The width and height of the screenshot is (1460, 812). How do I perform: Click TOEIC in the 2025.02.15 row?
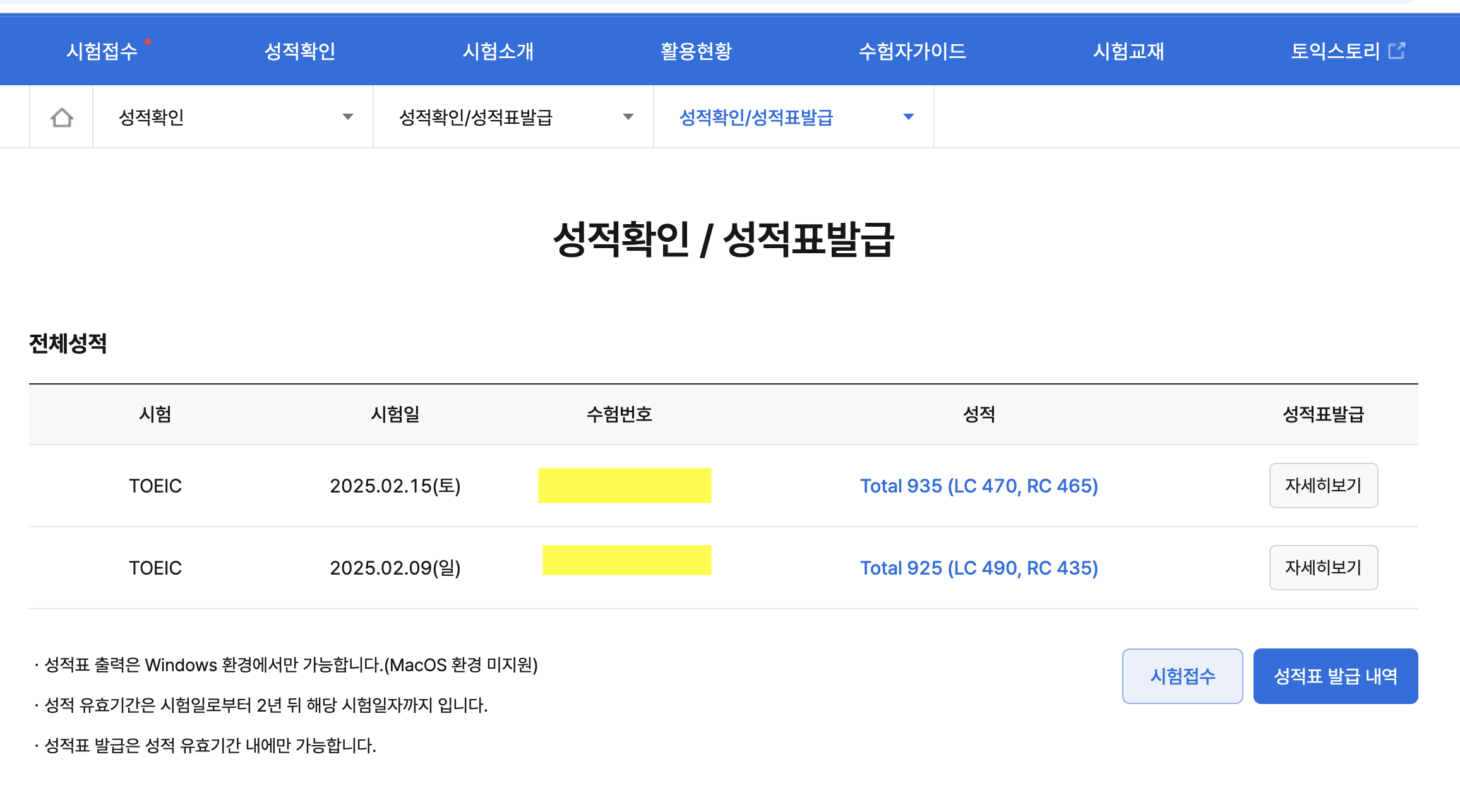(x=155, y=486)
